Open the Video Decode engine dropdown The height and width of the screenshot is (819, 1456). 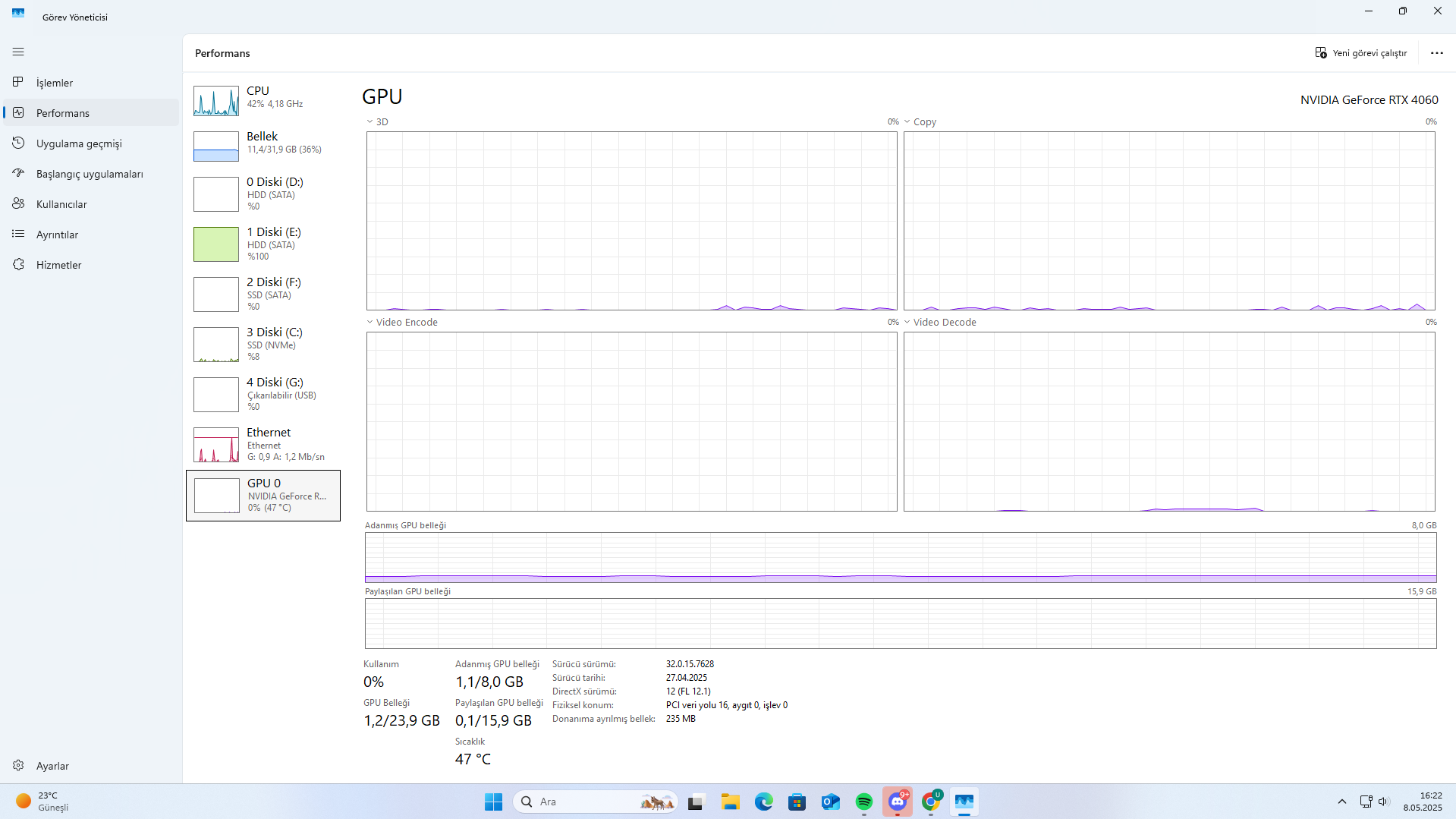pos(940,322)
